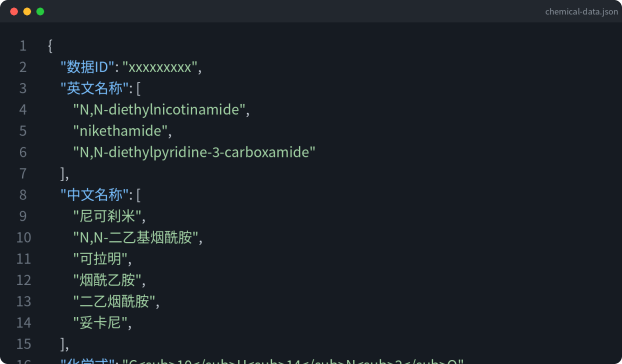
Task: Click the "妥卡尼" string on line 14
Action: point(100,323)
